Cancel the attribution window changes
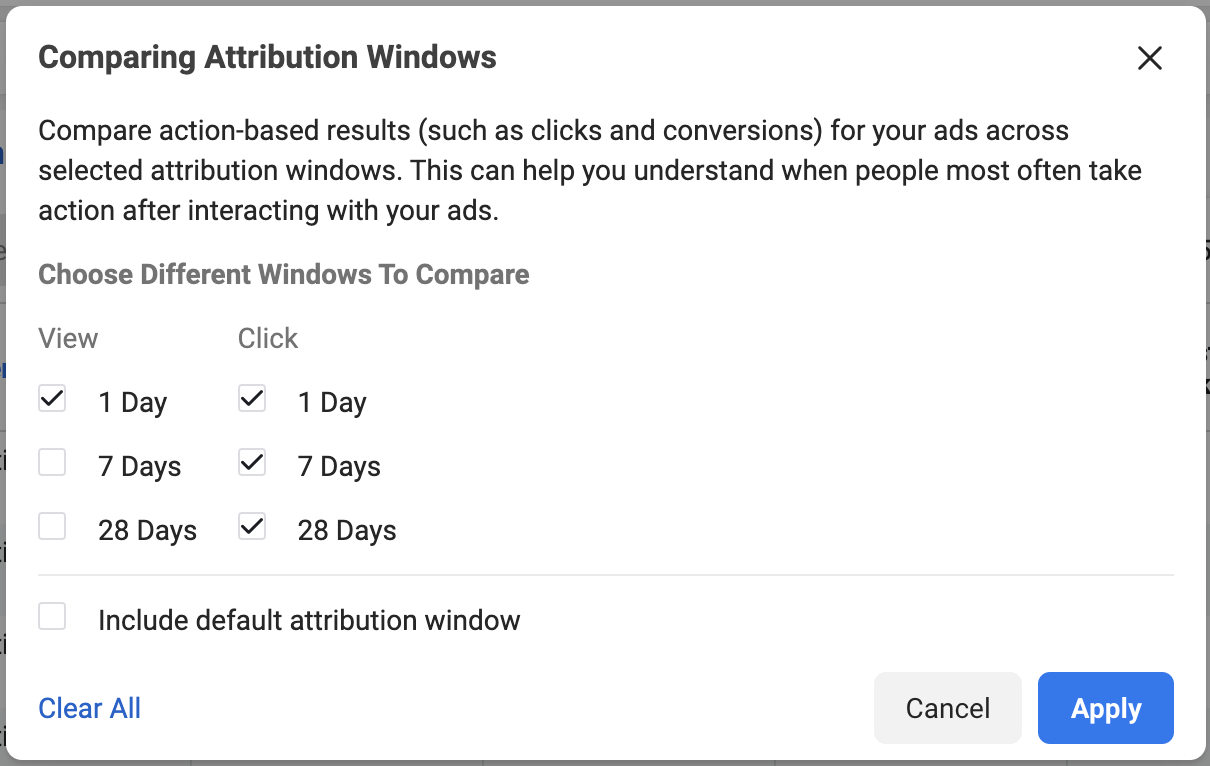1210x766 pixels. (948, 708)
